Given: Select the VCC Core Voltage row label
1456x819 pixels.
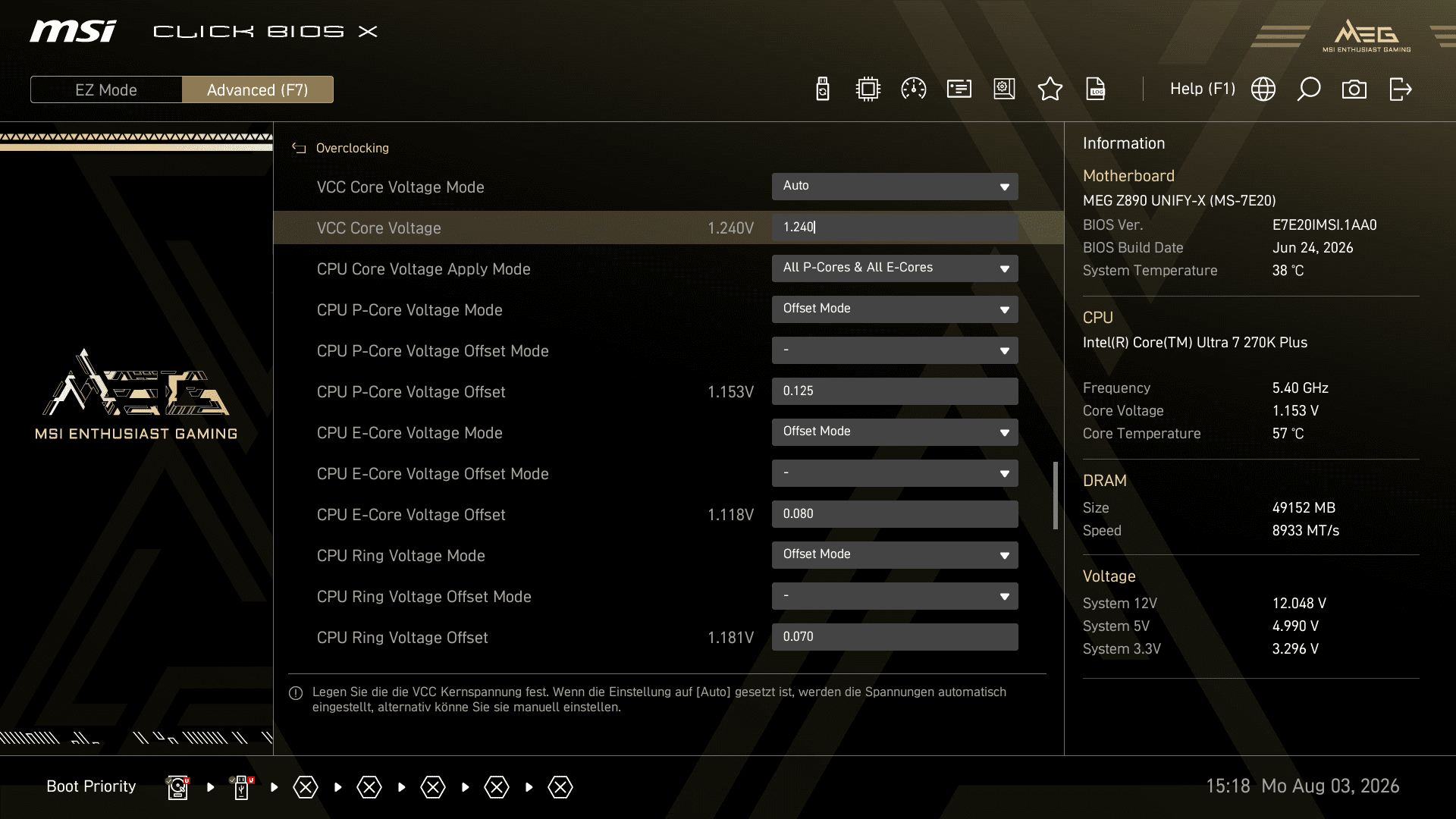Looking at the screenshot, I should point(379,228).
